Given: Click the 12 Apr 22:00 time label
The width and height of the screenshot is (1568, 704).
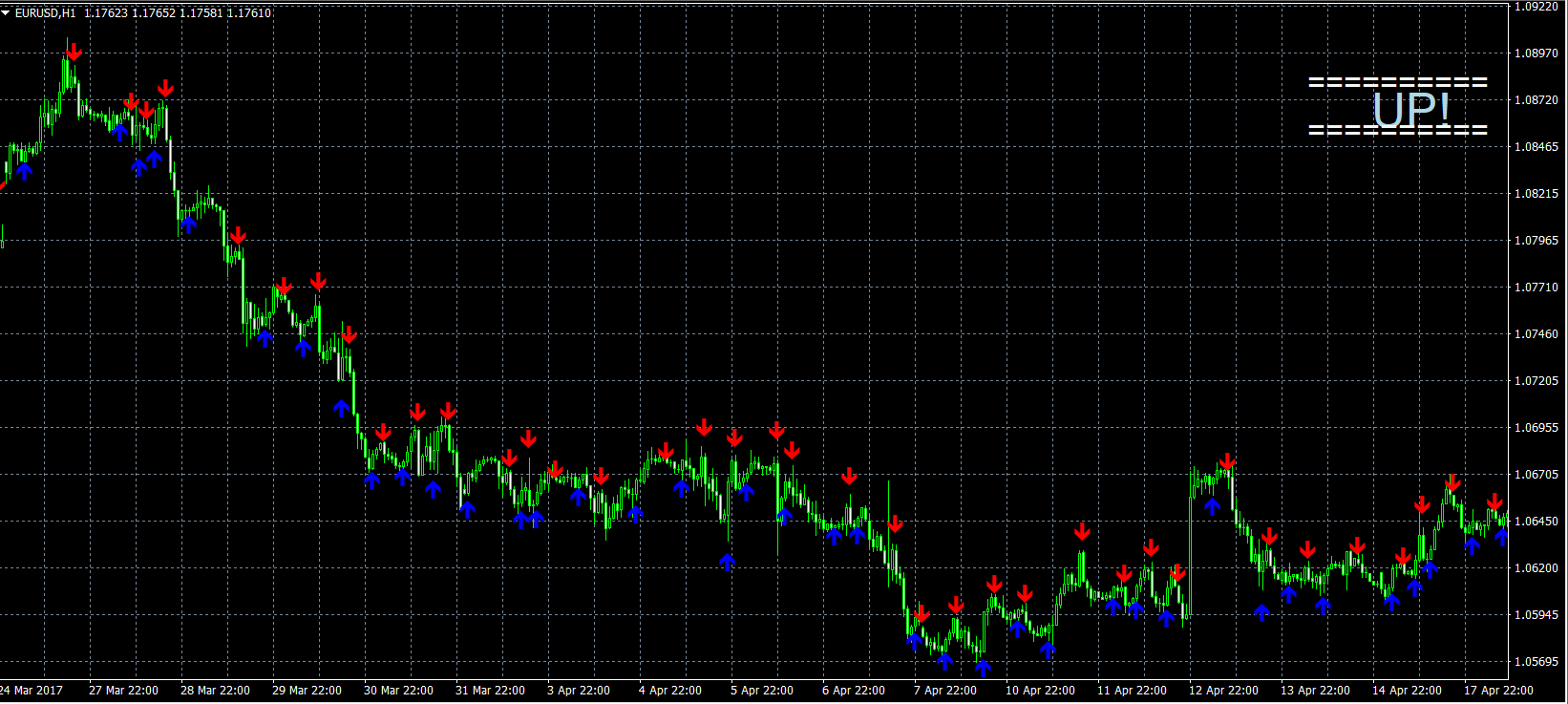Looking at the screenshot, I should tap(1223, 691).
